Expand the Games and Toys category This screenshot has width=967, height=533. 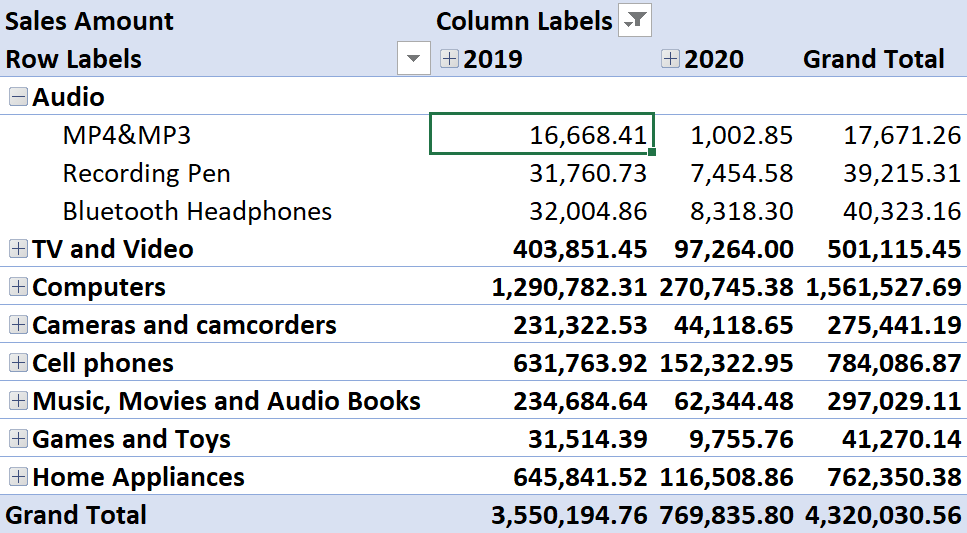tap(19, 439)
